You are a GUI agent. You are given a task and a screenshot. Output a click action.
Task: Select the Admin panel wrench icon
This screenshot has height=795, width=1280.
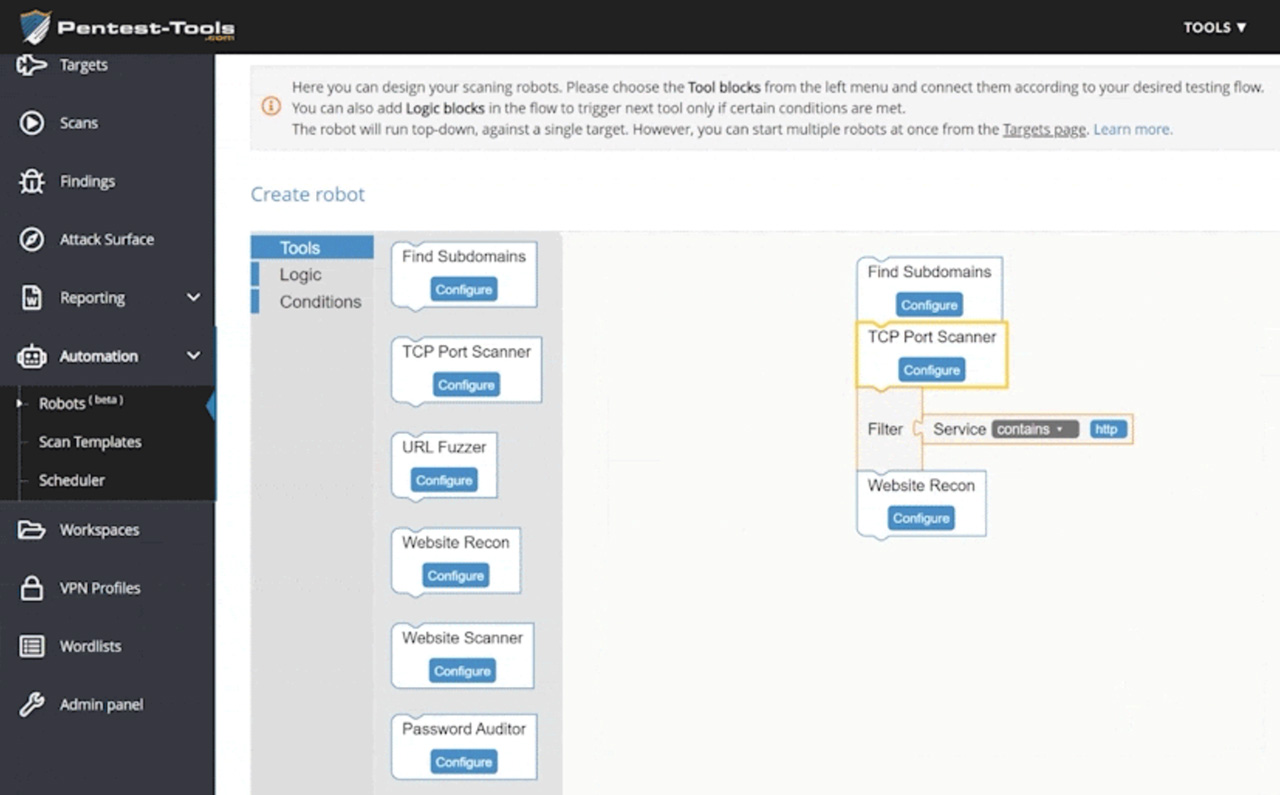(32, 704)
